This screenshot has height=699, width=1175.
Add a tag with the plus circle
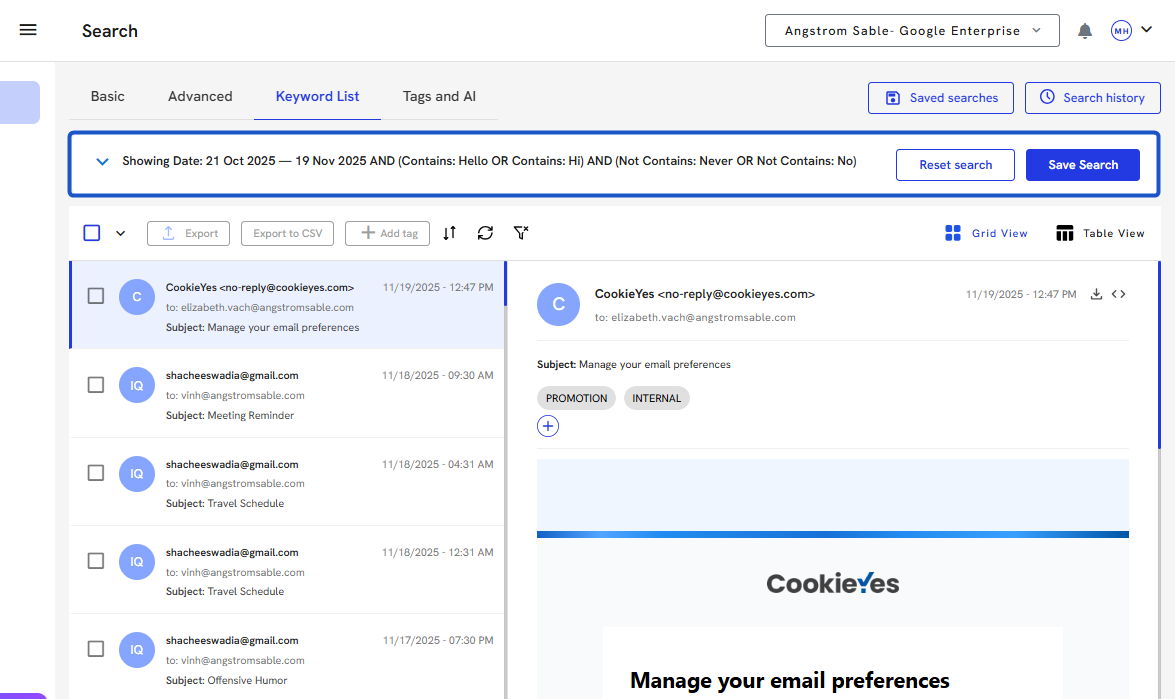click(x=548, y=426)
